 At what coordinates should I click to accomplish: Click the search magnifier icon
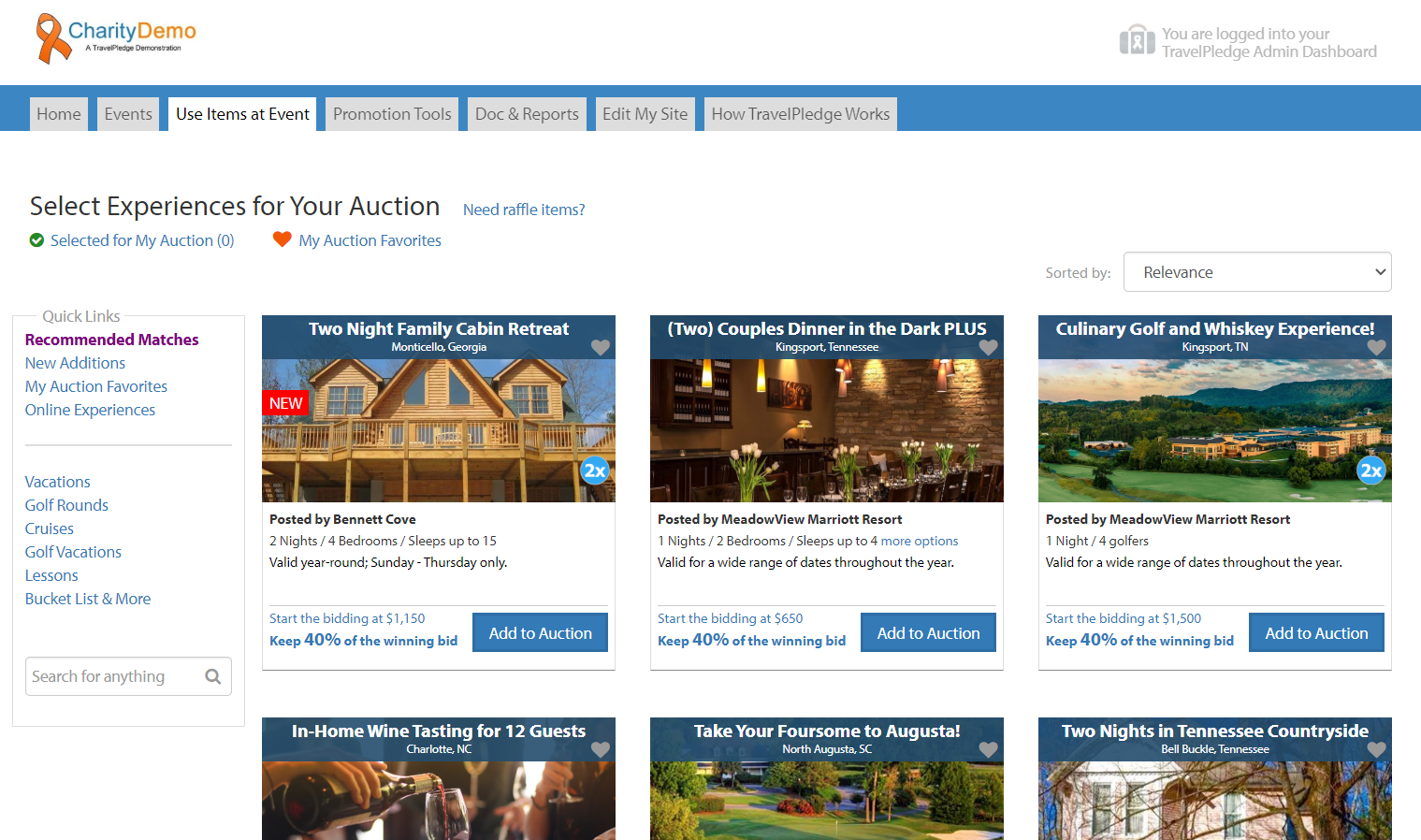[x=213, y=676]
